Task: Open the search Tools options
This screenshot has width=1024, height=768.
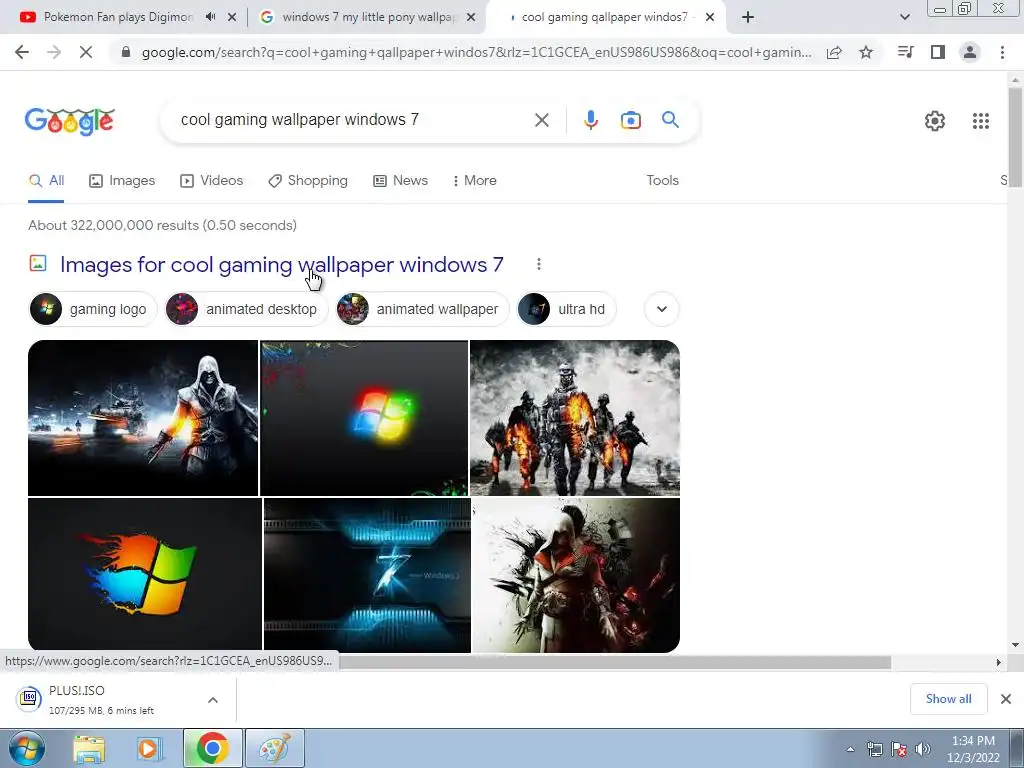Action: pyautogui.click(x=662, y=180)
